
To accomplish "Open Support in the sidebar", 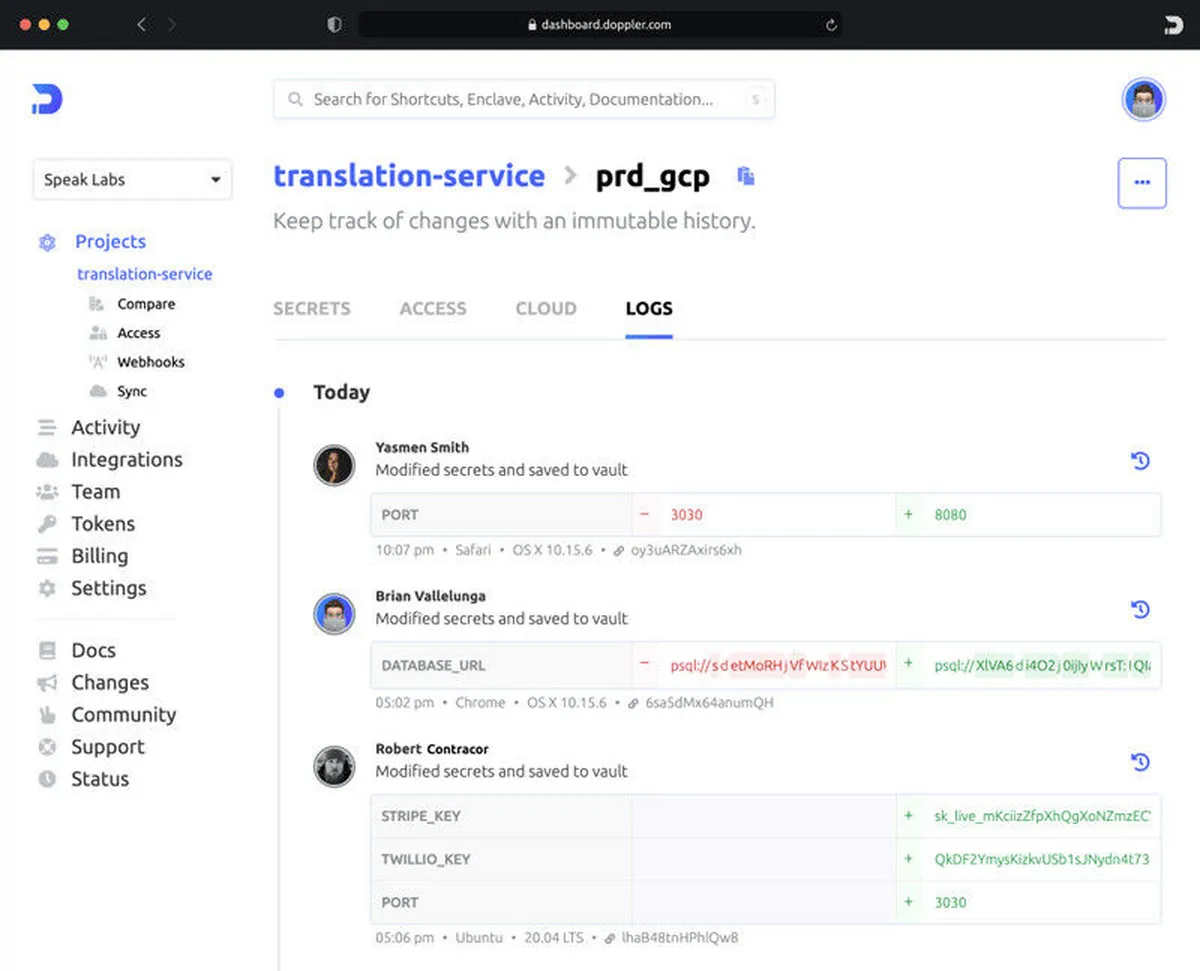I will [108, 747].
